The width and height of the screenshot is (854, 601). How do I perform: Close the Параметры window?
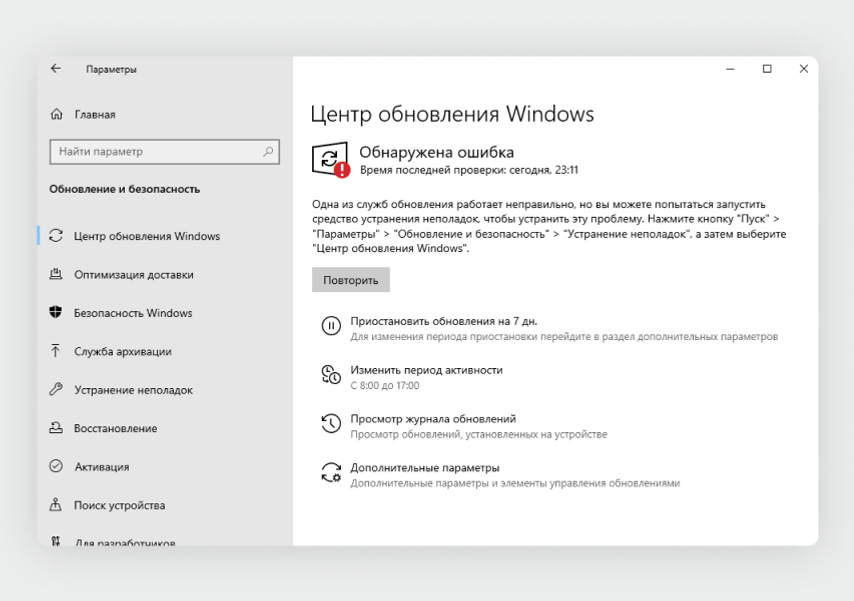pos(804,69)
